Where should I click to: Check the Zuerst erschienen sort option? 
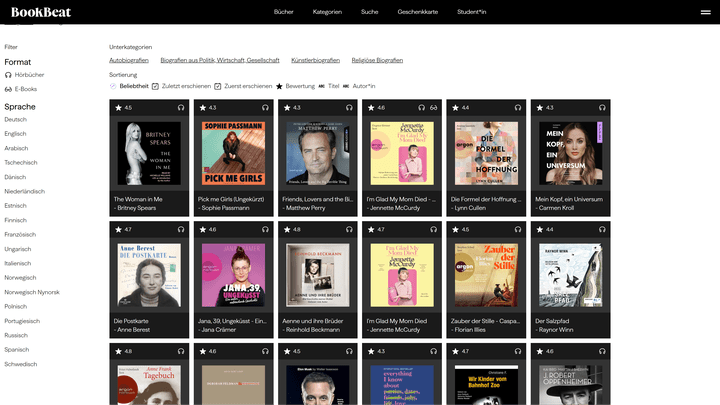[217, 86]
